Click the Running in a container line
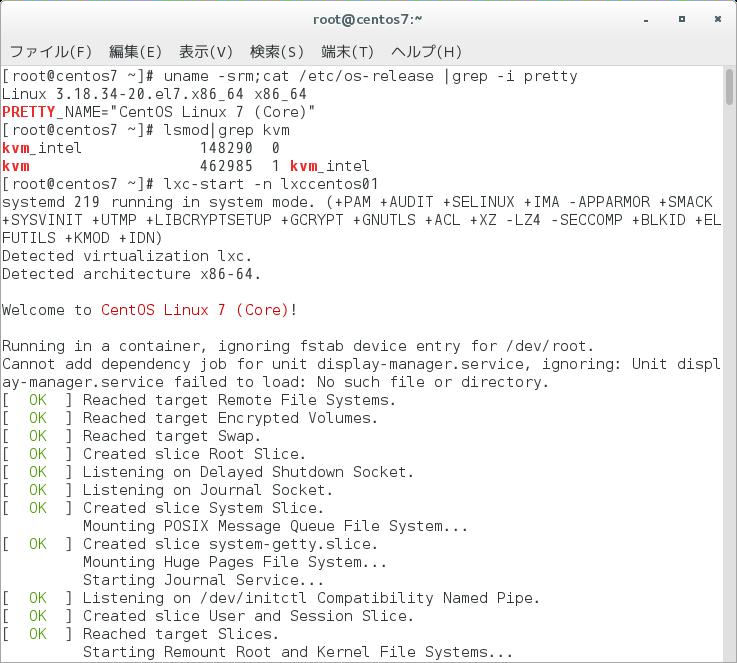The height and width of the screenshot is (663, 737). tap(298, 346)
